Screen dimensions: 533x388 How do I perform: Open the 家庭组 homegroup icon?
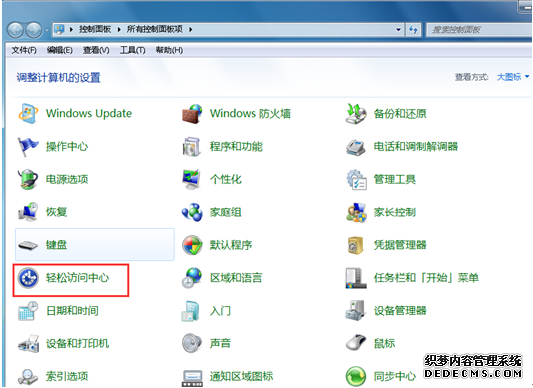point(192,212)
